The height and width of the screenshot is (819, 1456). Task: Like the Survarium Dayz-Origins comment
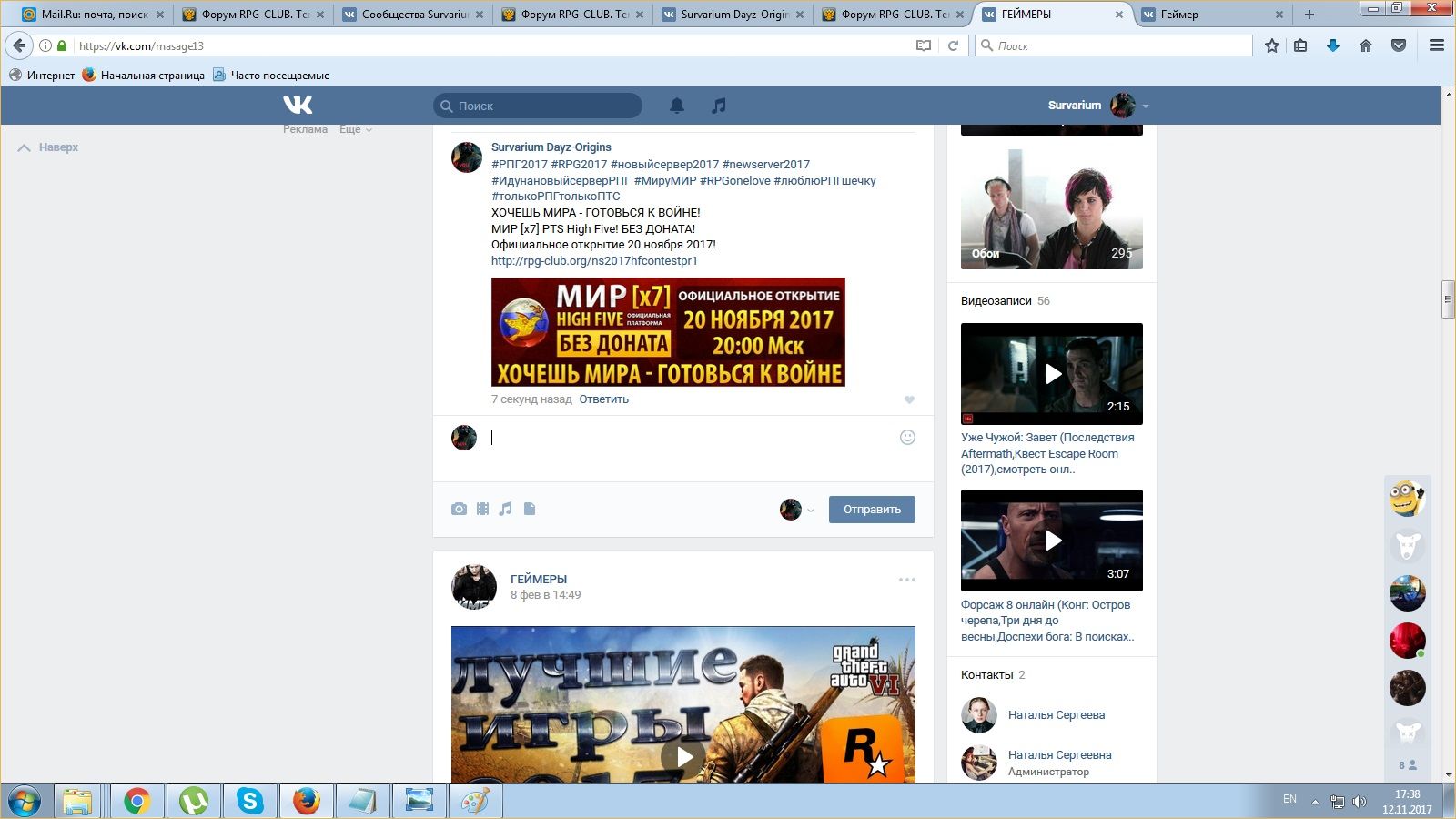(x=908, y=399)
